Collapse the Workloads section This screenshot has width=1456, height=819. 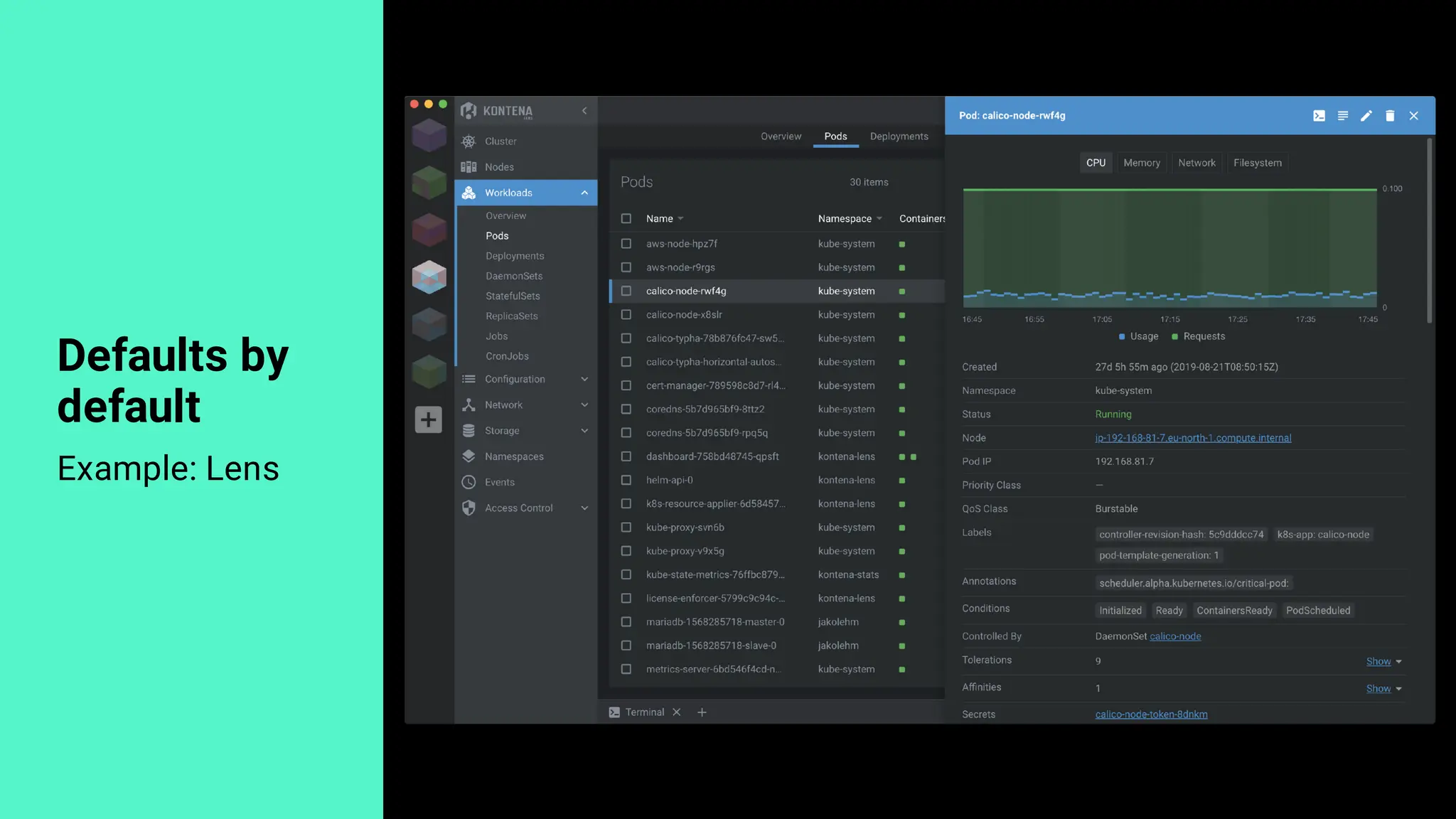click(584, 193)
